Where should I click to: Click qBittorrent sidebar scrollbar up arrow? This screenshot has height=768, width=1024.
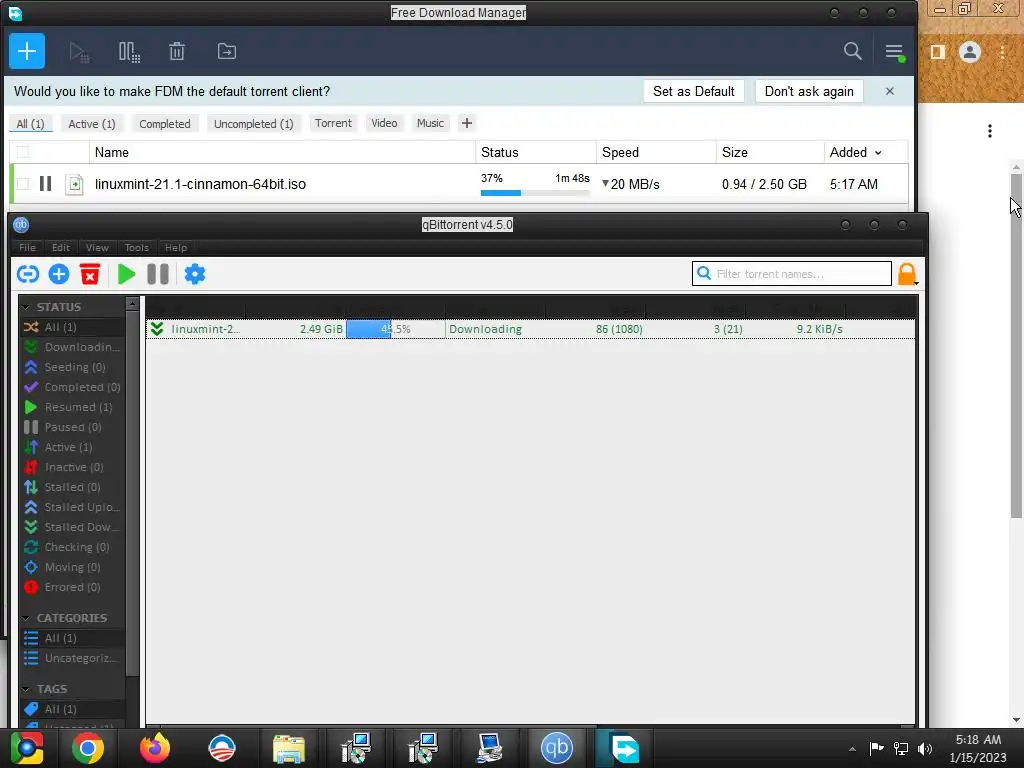133,304
